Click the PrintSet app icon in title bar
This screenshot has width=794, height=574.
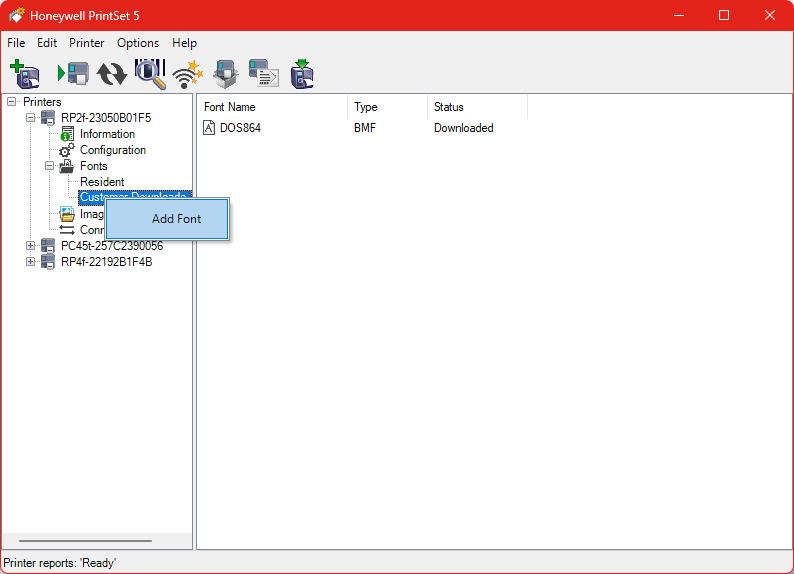17,15
